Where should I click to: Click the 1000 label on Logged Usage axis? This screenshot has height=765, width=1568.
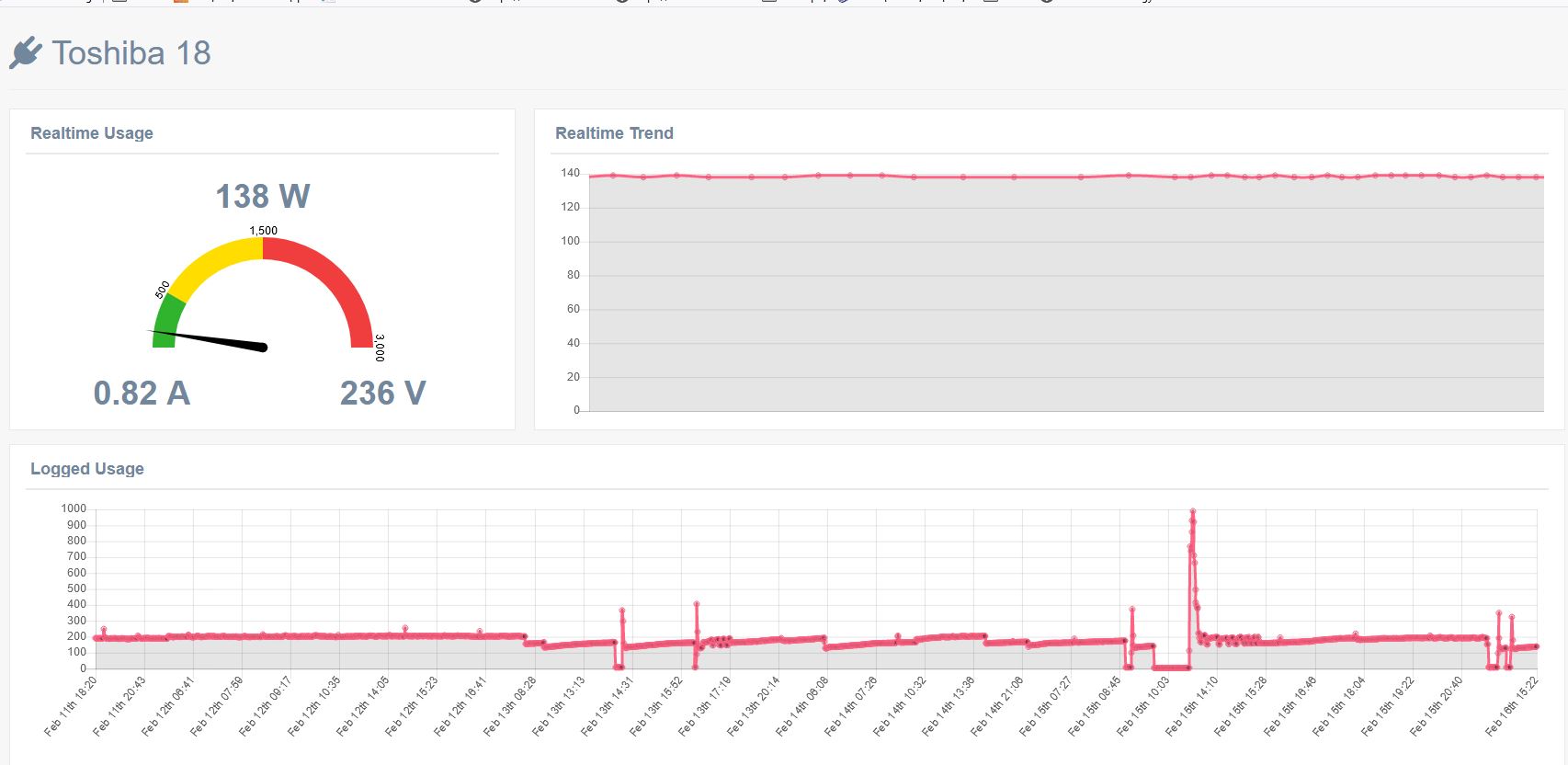(74, 508)
